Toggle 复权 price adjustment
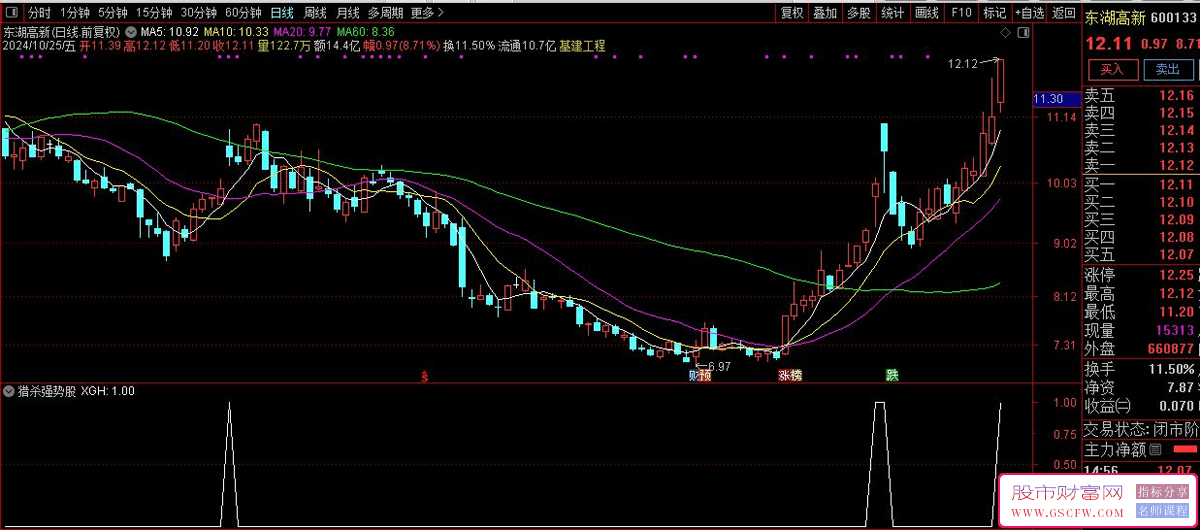The height and width of the screenshot is (530, 1200). coord(792,13)
